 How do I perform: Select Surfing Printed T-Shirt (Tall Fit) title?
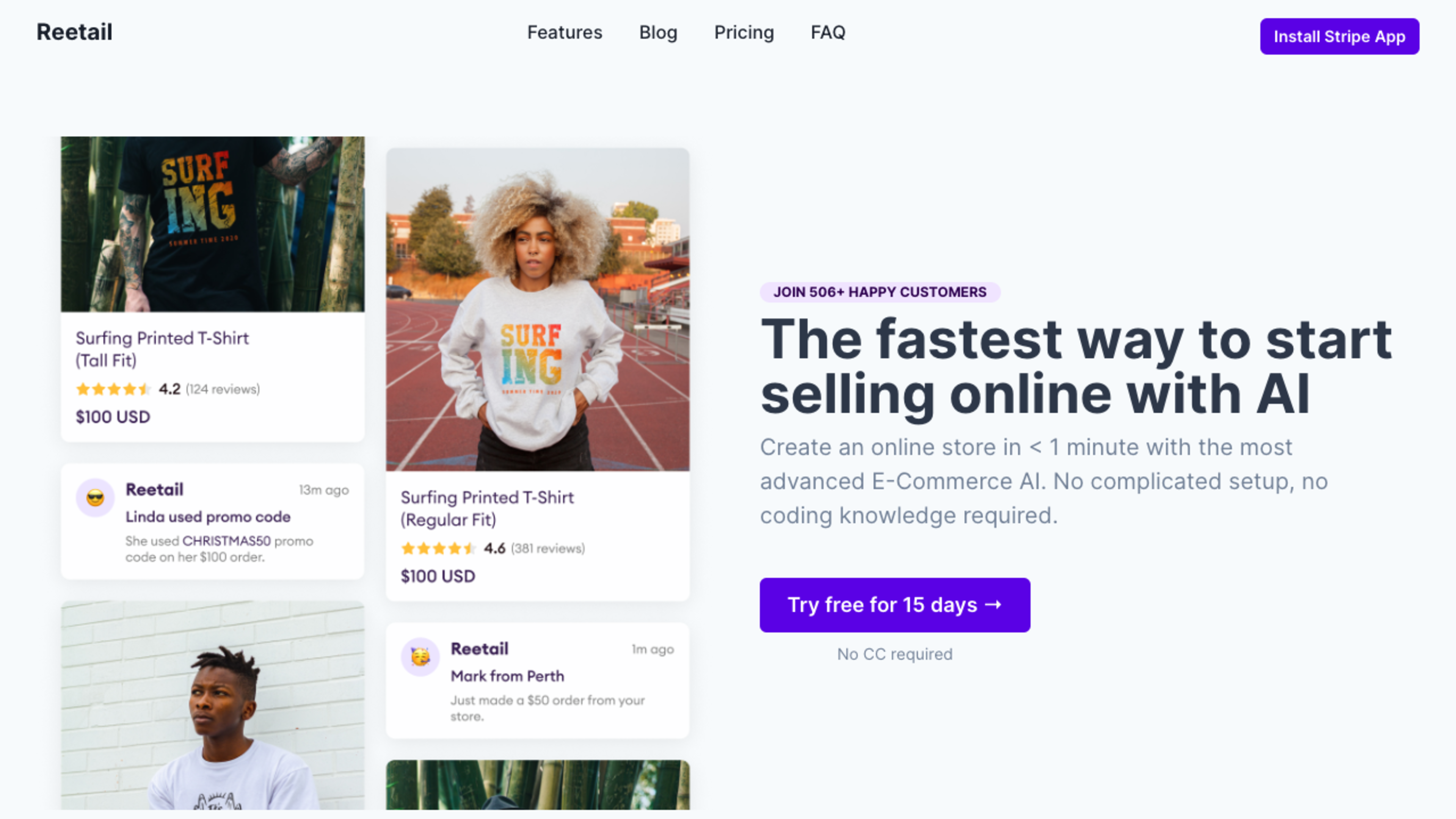(162, 349)
